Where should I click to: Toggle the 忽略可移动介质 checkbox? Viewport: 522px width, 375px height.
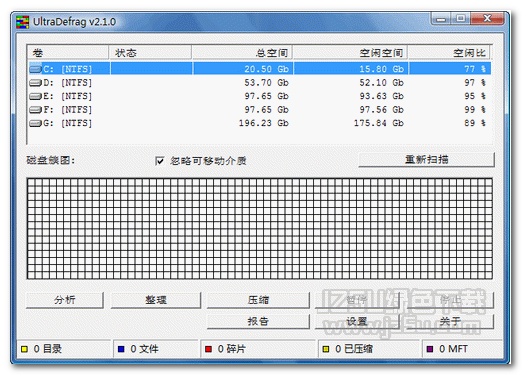160,161
